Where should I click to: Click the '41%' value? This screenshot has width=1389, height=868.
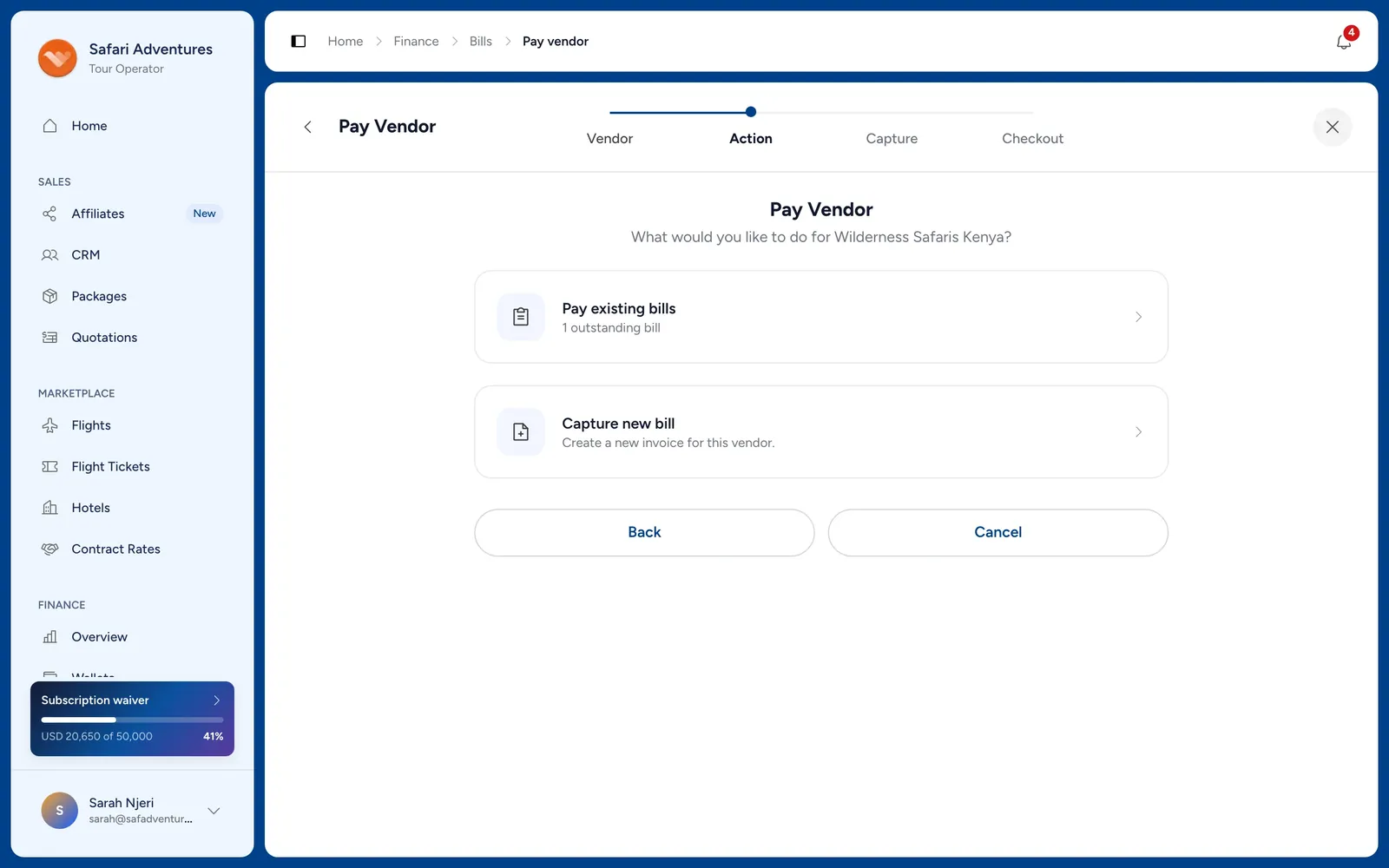[x=214, y=736]
